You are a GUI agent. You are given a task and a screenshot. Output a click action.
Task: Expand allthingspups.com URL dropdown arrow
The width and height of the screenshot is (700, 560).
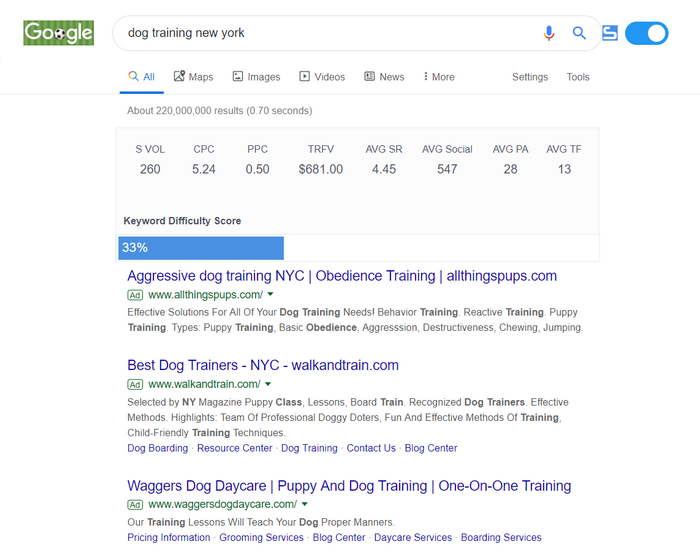(270, 294)
